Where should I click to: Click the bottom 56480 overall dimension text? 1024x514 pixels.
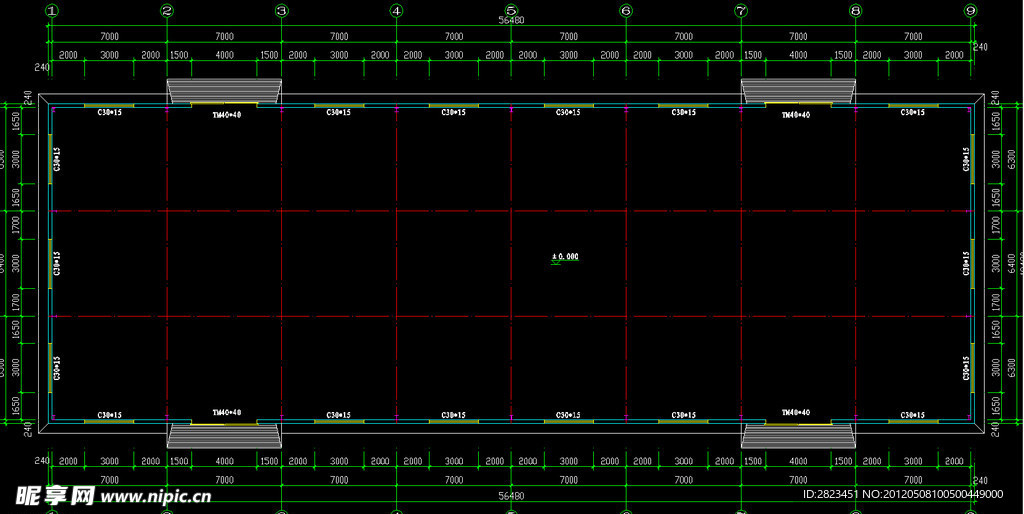510,494
